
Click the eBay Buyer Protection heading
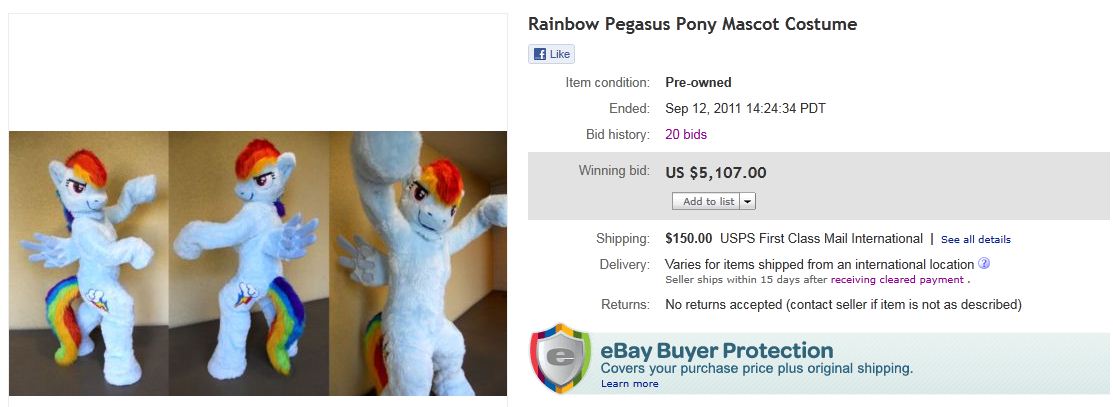click(716, 351)
